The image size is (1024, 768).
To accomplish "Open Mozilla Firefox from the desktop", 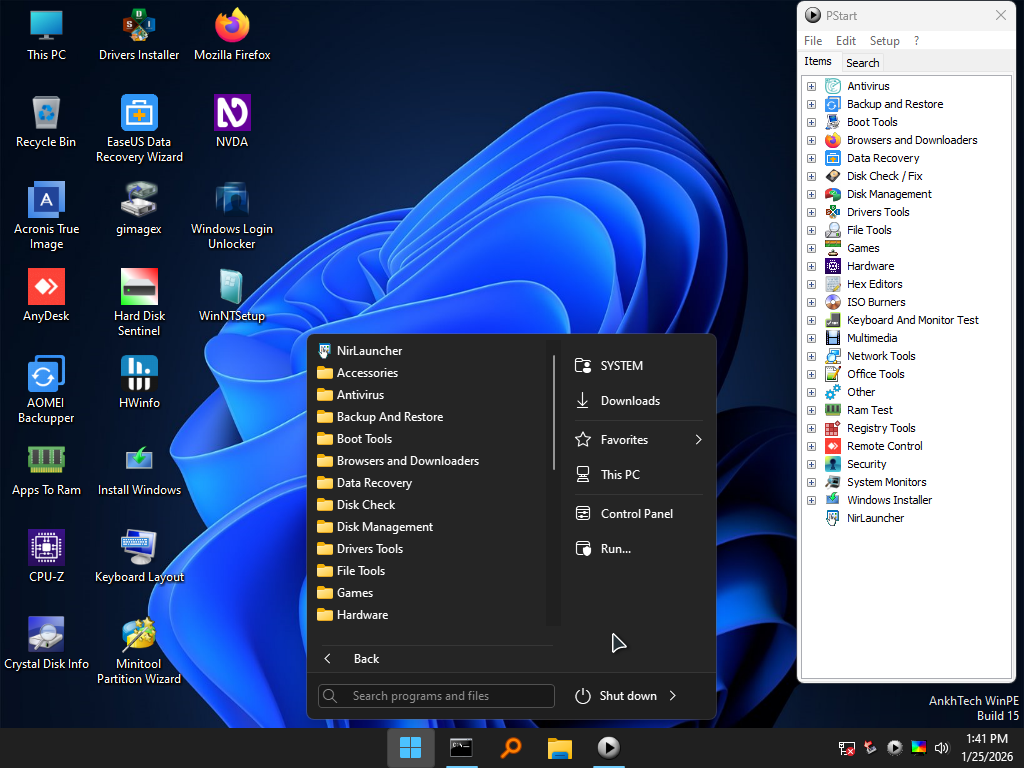I will [x=232, y=28].
